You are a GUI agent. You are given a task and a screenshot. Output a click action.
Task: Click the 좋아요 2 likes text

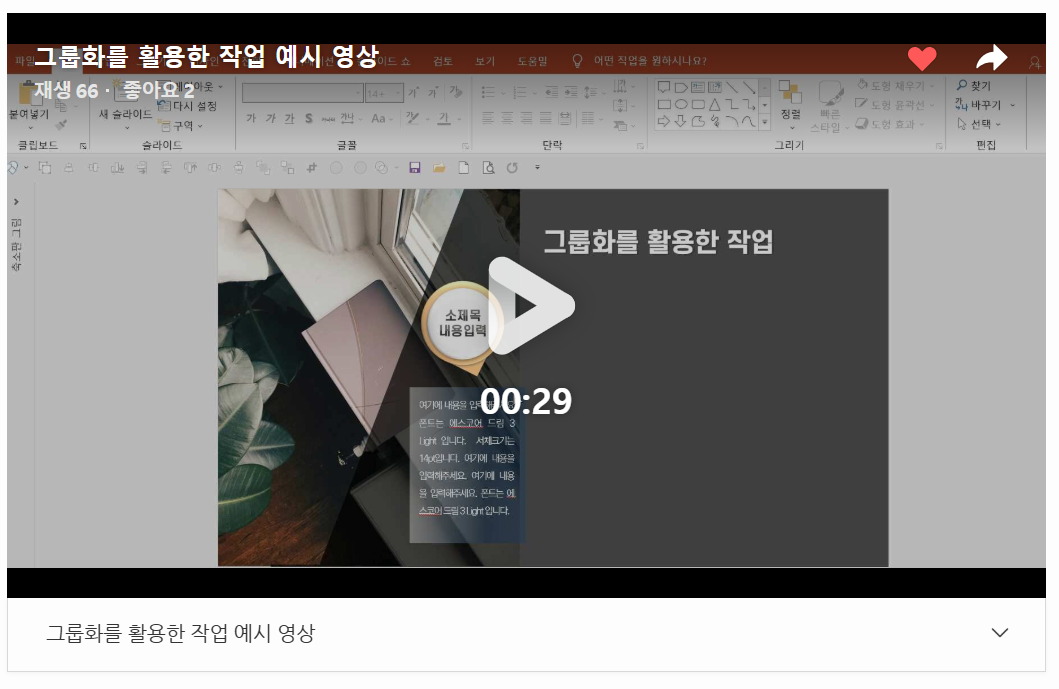point(159,90)
